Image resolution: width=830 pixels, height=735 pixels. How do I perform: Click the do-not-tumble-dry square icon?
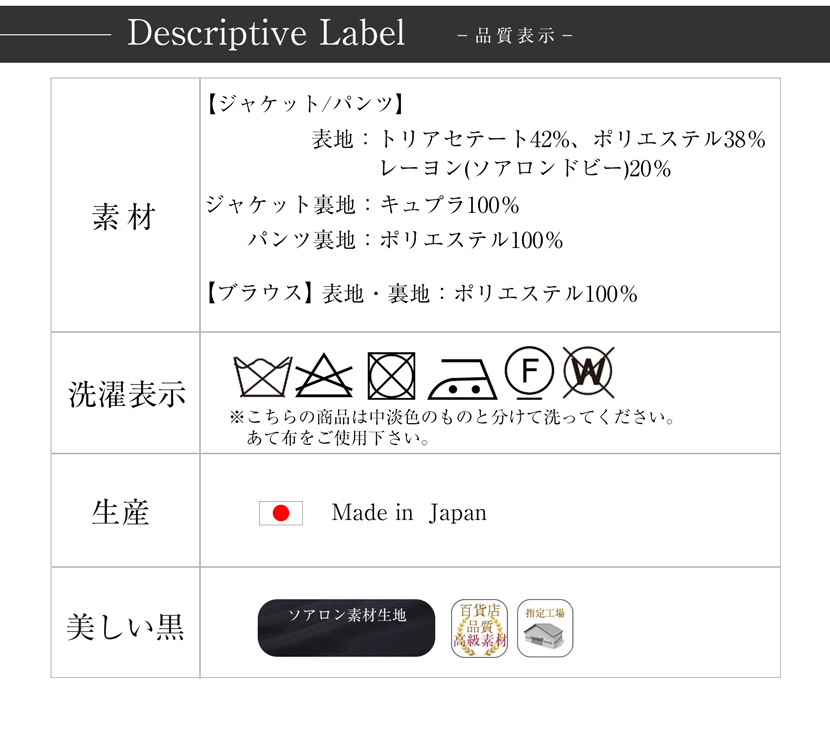point(391,376)
